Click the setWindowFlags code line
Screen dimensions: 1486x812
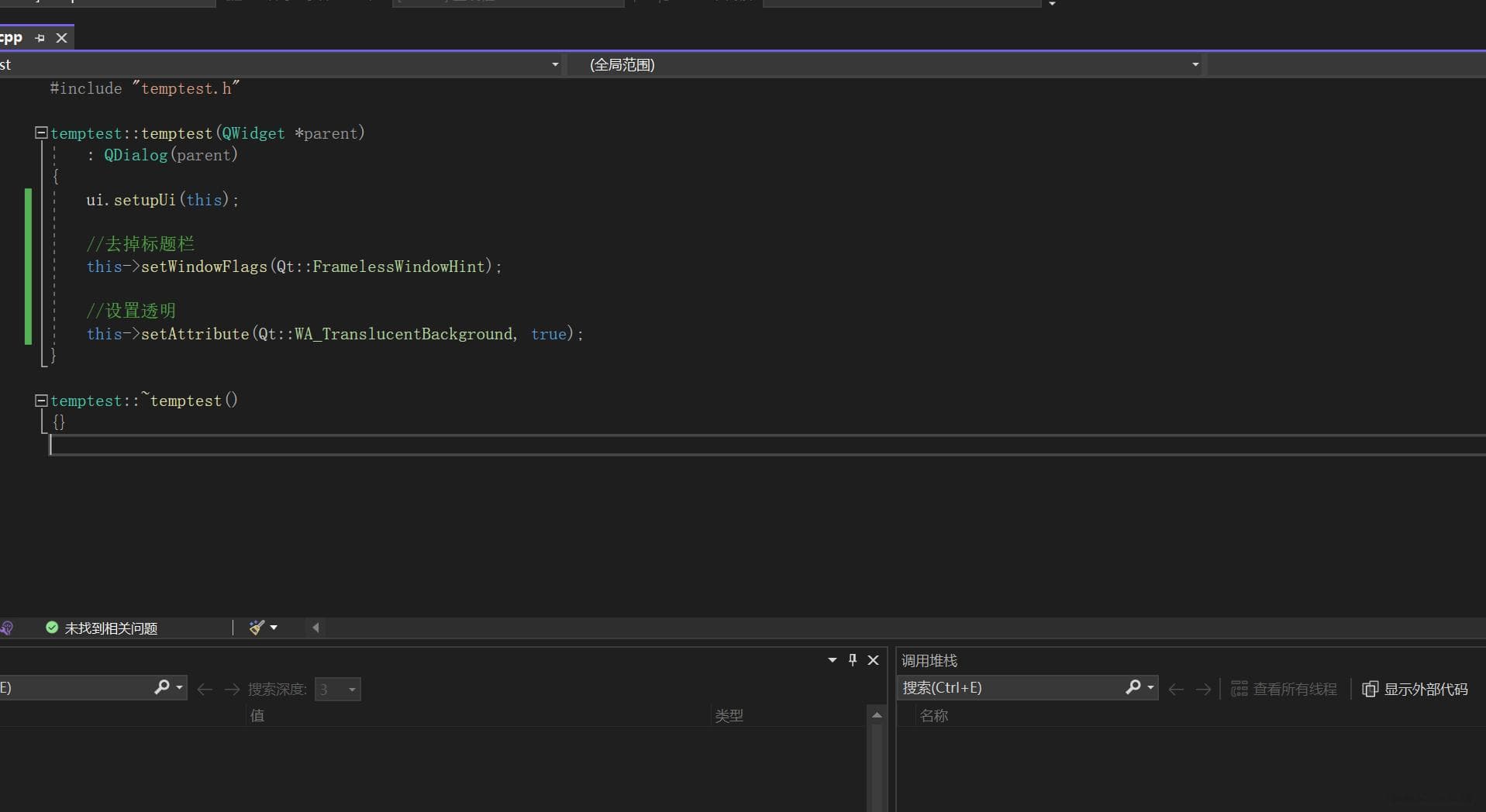click(295, 267)
